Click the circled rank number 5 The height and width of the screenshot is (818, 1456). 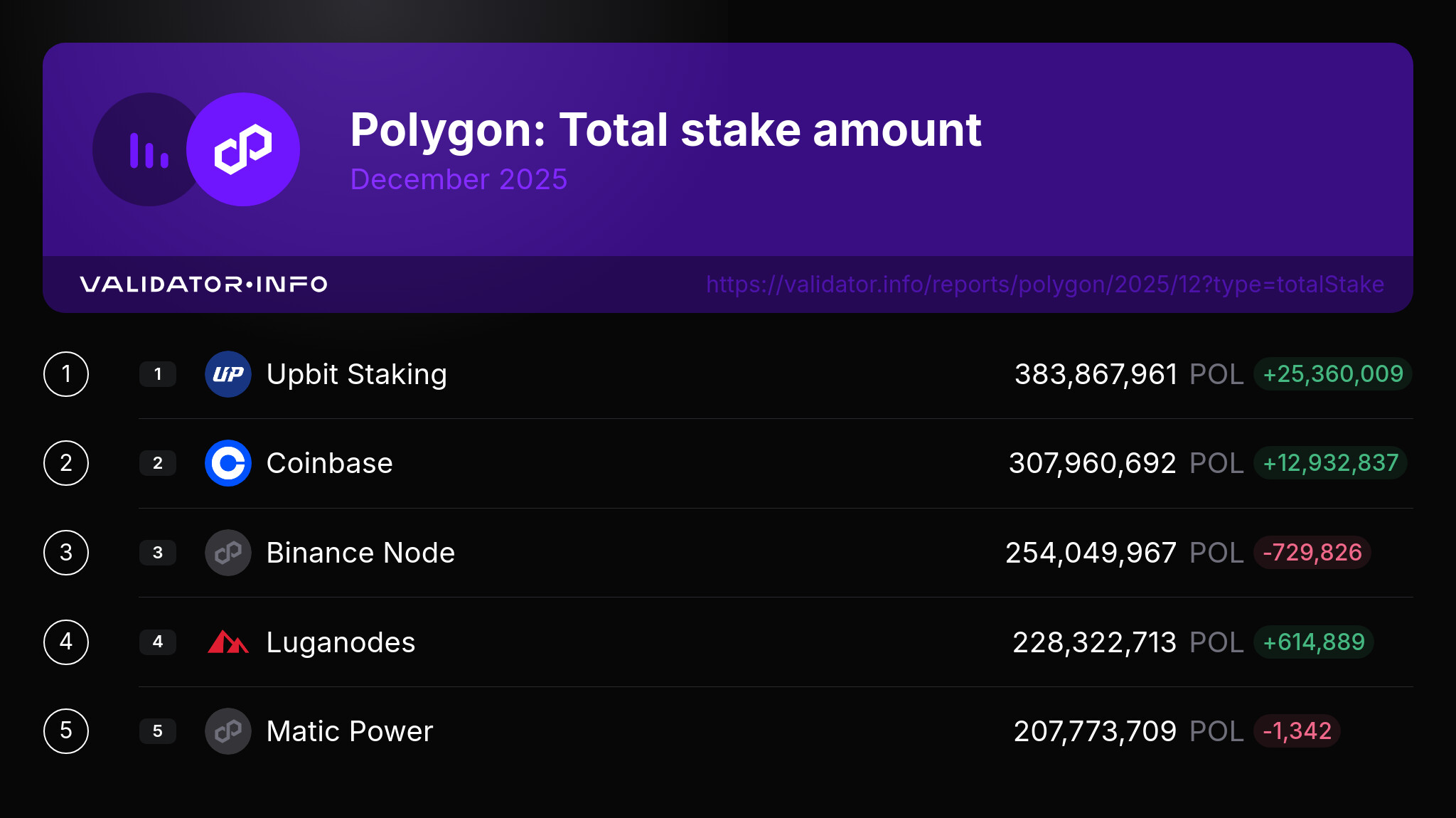pos(66,731)
